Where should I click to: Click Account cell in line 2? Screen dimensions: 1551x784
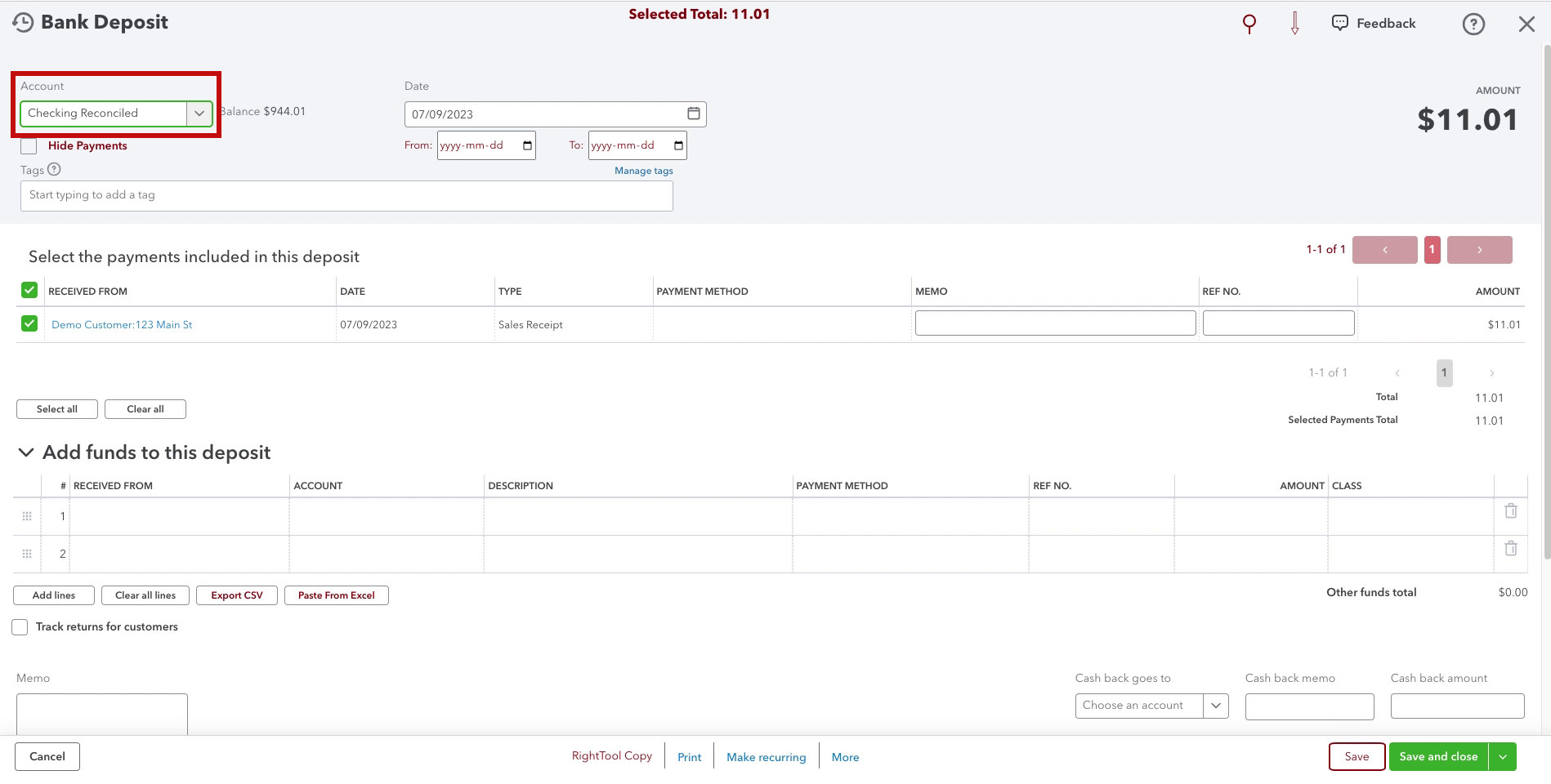tap(386, 555)
